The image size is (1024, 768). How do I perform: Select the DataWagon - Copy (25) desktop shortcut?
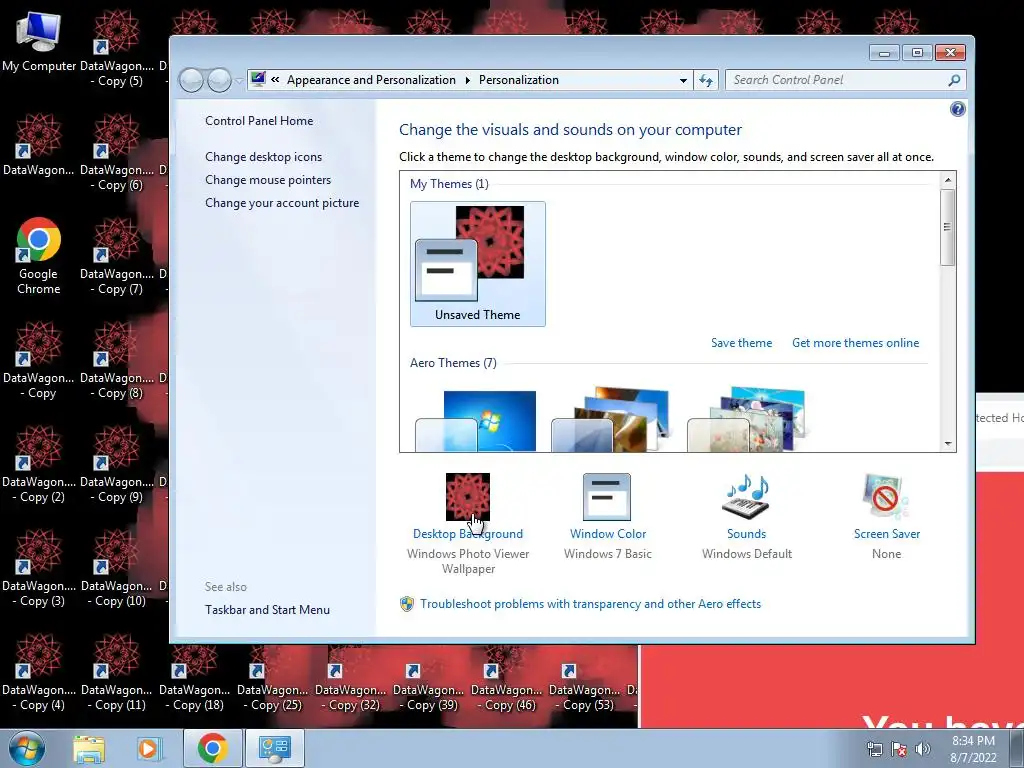point(272,679)
